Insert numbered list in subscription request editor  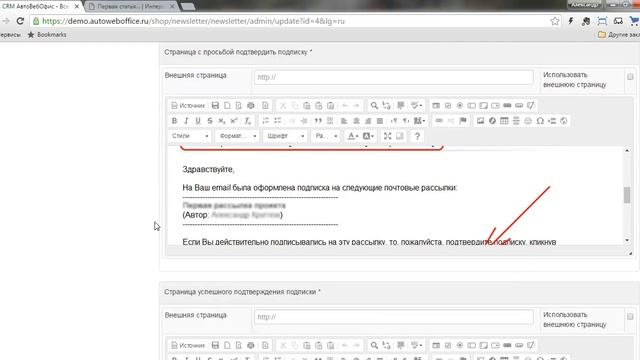pos(265,121)
